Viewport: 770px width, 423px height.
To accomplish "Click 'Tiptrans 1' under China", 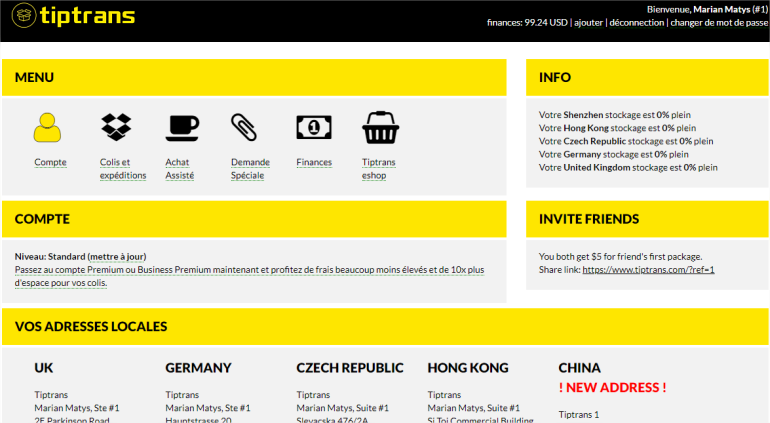I will pyautogui.click(x=578, y=415).
